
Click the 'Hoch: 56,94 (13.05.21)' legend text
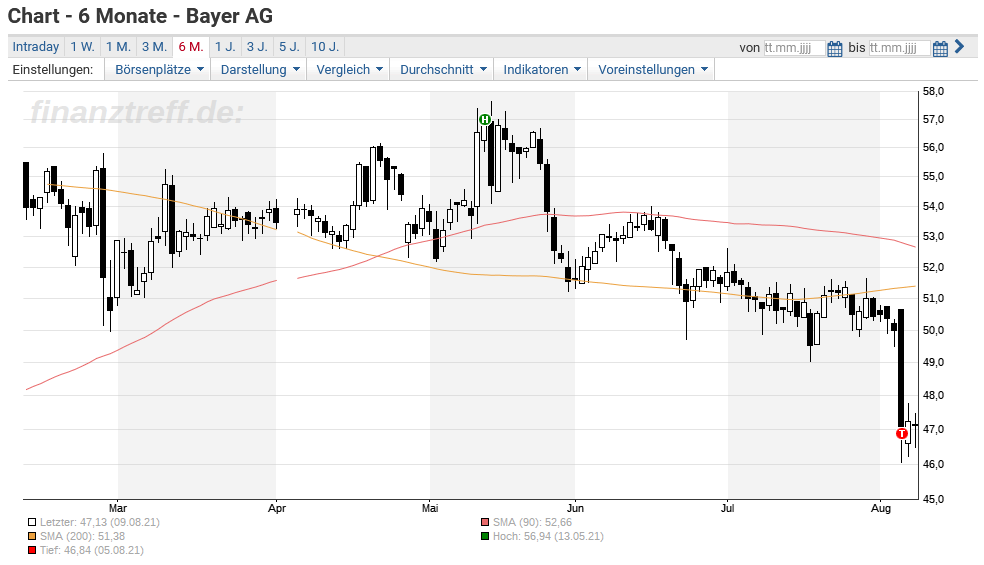pos(548,536)
